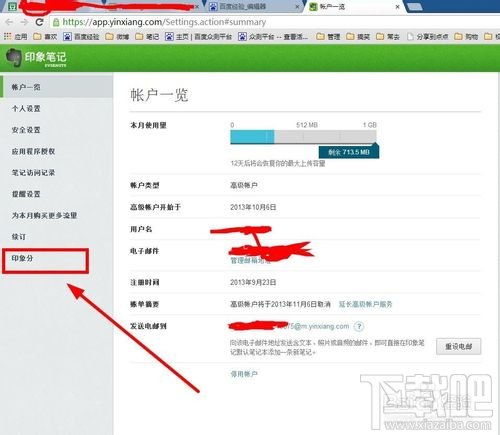
Task: Click the 发送电邮到 label
Action: pos(148,326)
